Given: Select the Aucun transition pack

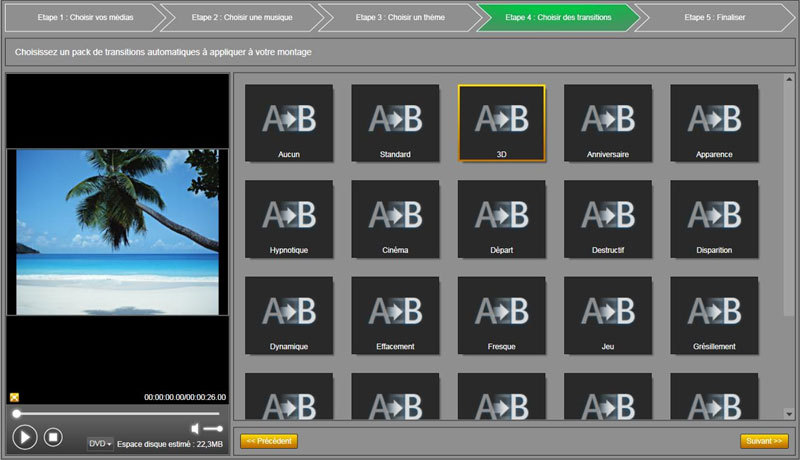Looking at the screenshot, I should point(289,122).
